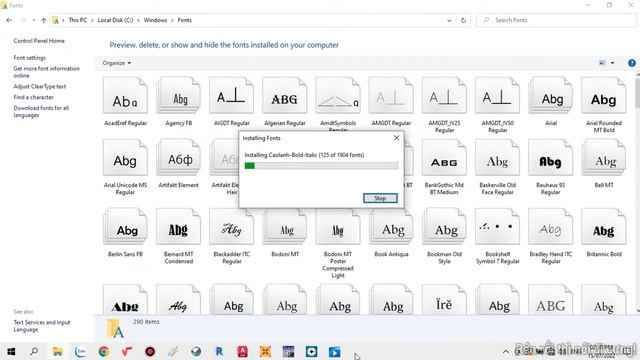
Task: Select the AmdtSymbols font
Action: [x=338, y=103]
